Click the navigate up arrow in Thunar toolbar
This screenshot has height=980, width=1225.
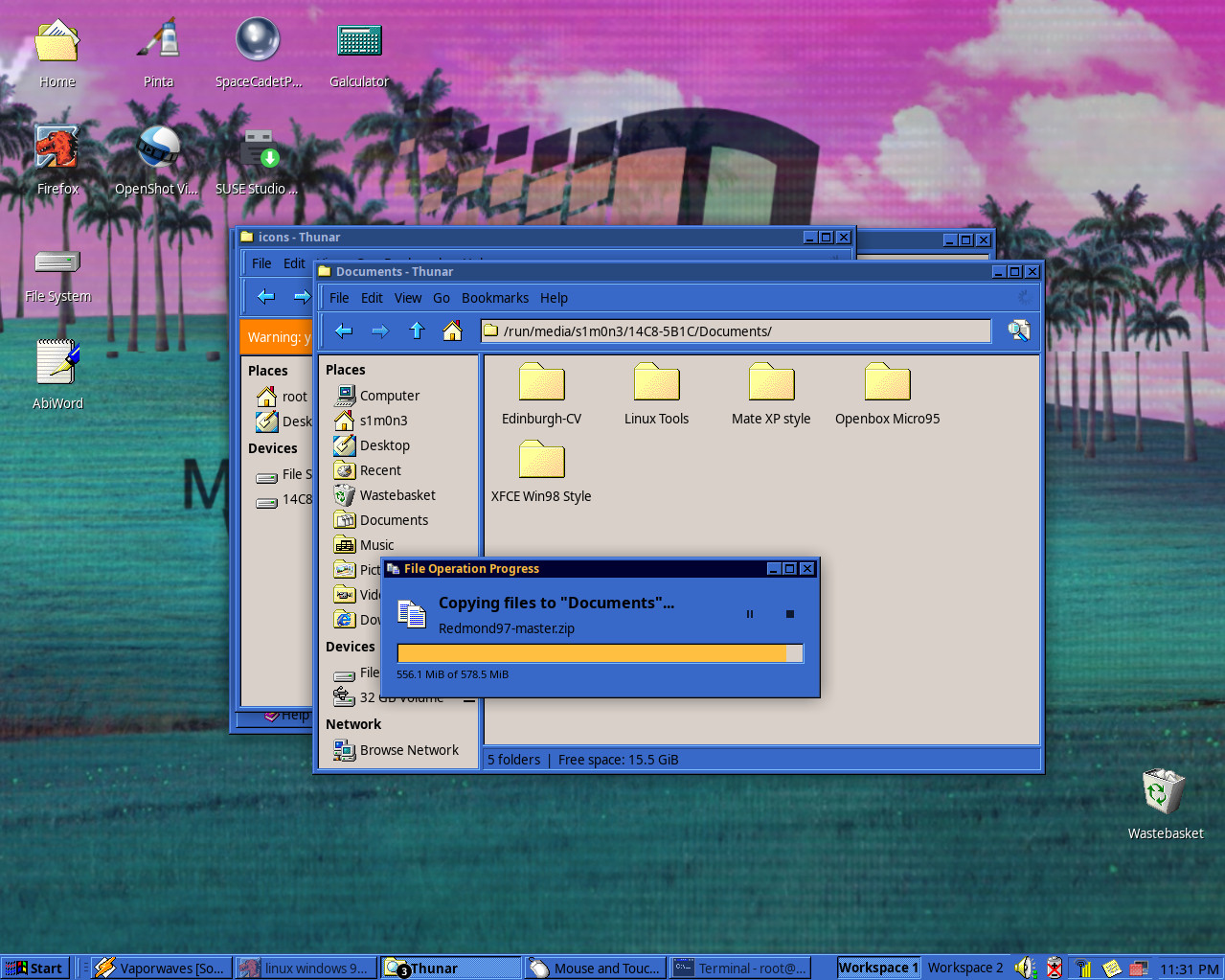click(417, 330)
